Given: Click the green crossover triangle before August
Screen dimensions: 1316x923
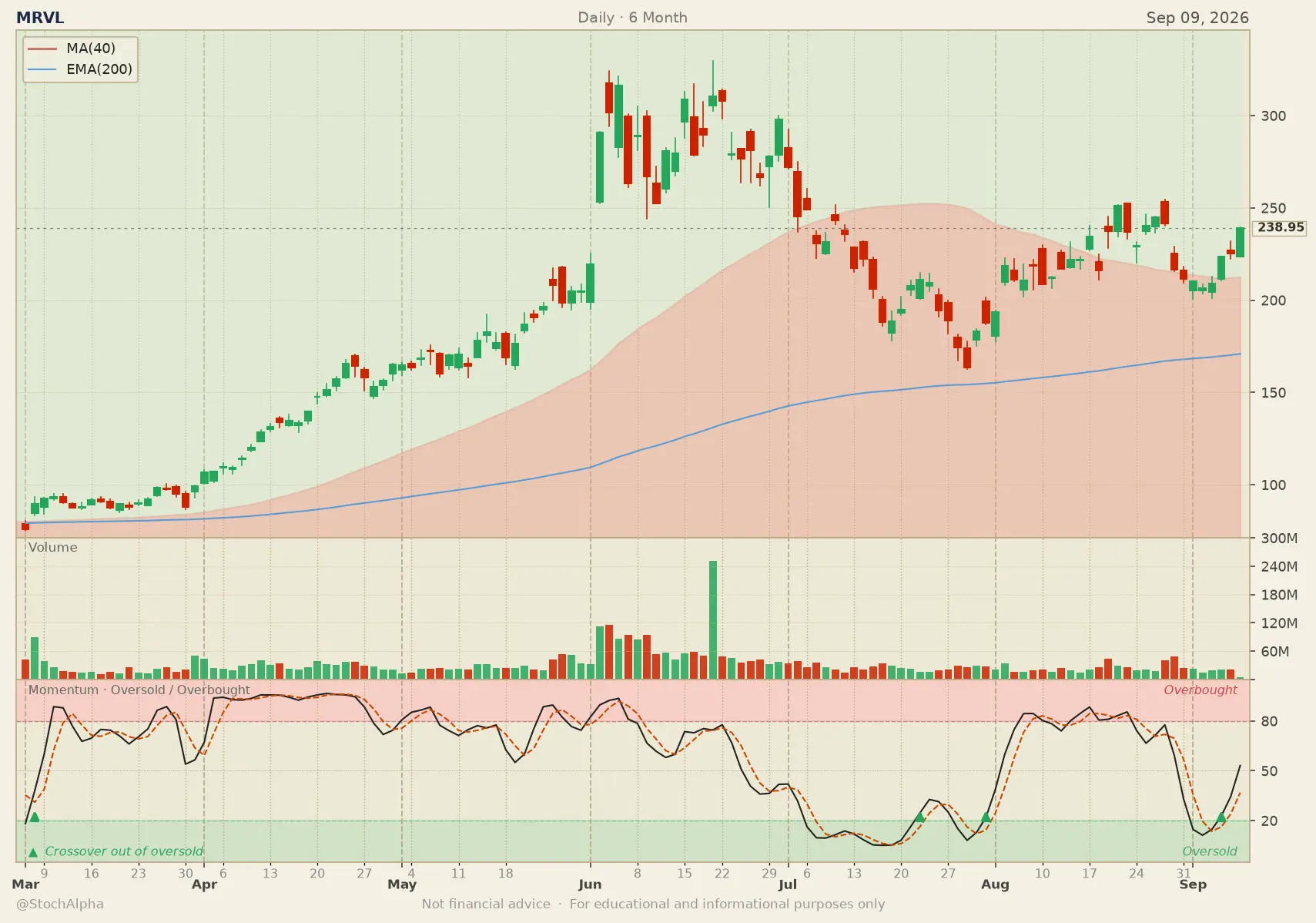Looking at the screenshot, I should [x=986, y=817].
